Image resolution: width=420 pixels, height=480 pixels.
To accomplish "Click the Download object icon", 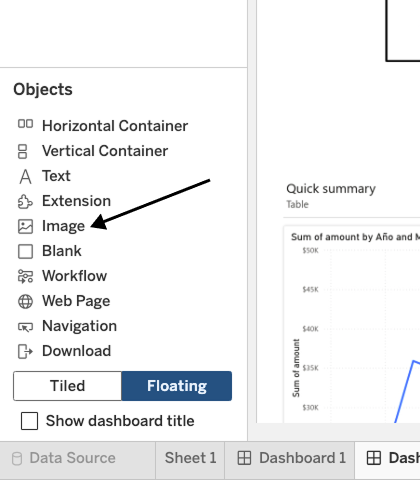I will coord(25,352).
